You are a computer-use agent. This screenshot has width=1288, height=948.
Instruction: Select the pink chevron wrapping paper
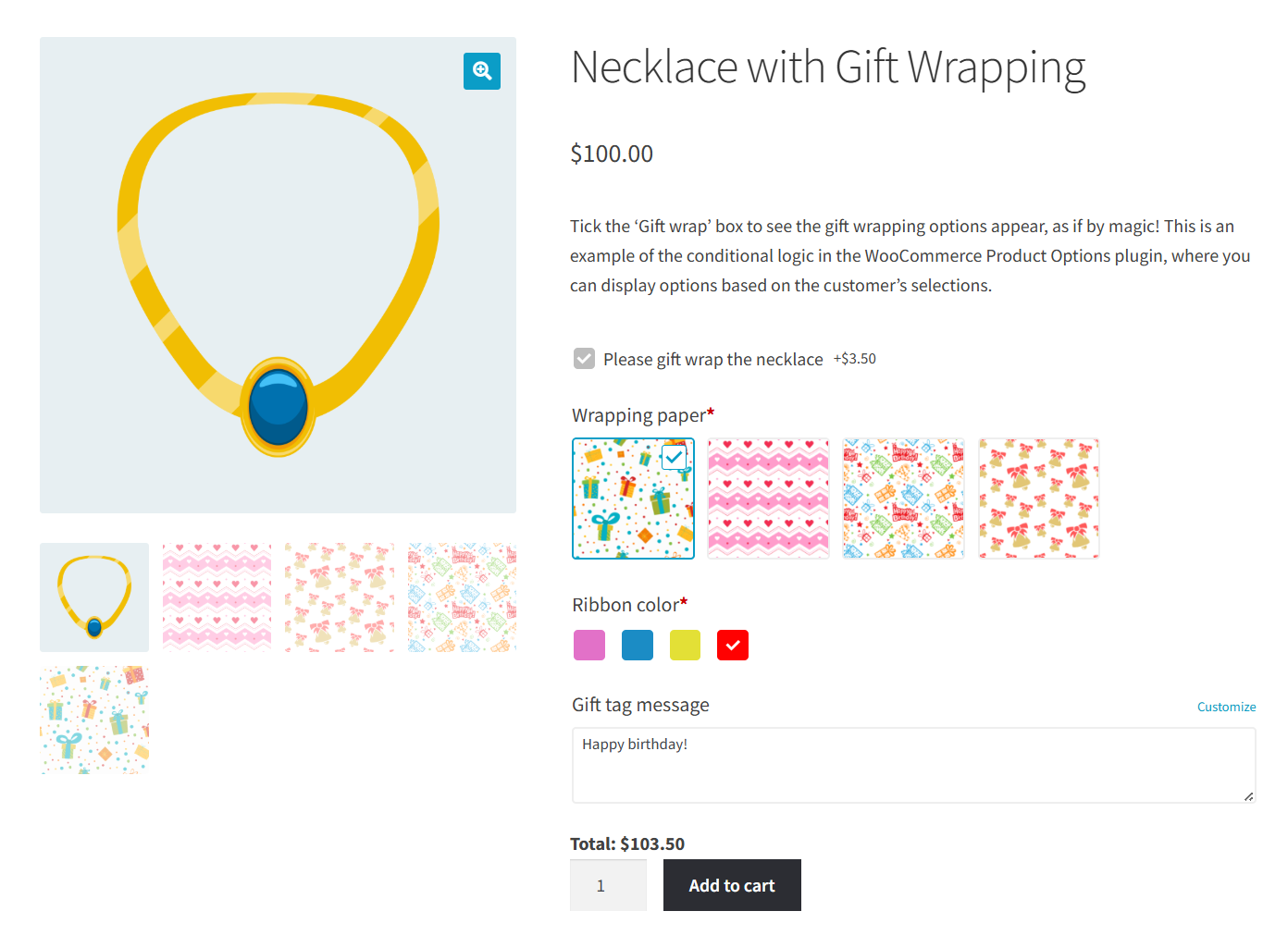tap(768, 498)
